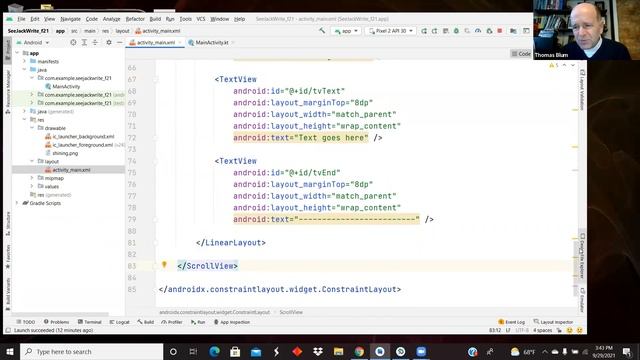Open Dropbox from taskbar
This screenshot has height=360, width=640.
click(x=318, y=351)
